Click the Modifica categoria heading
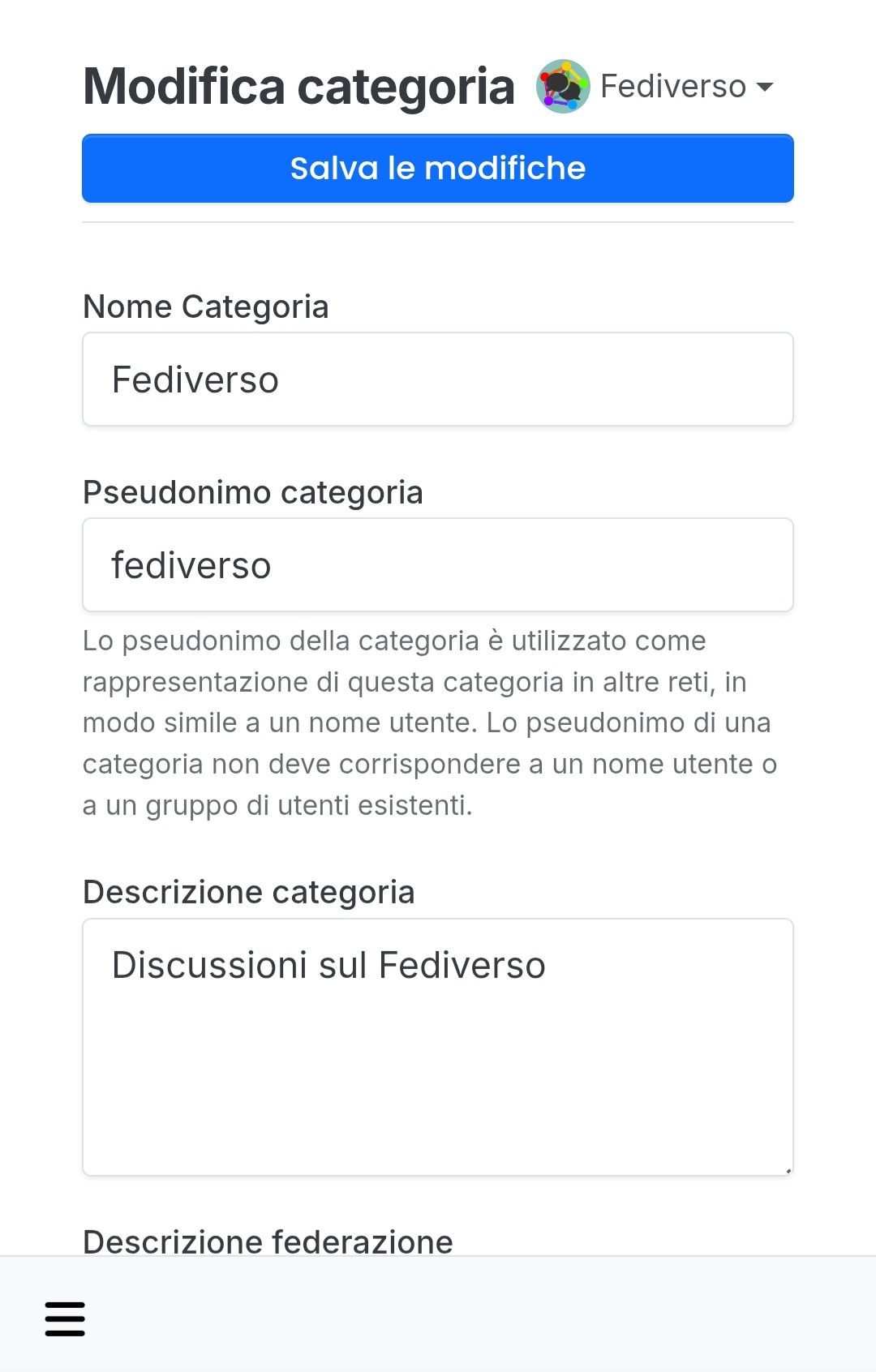876x1372 pixels. tap(299, 86)
